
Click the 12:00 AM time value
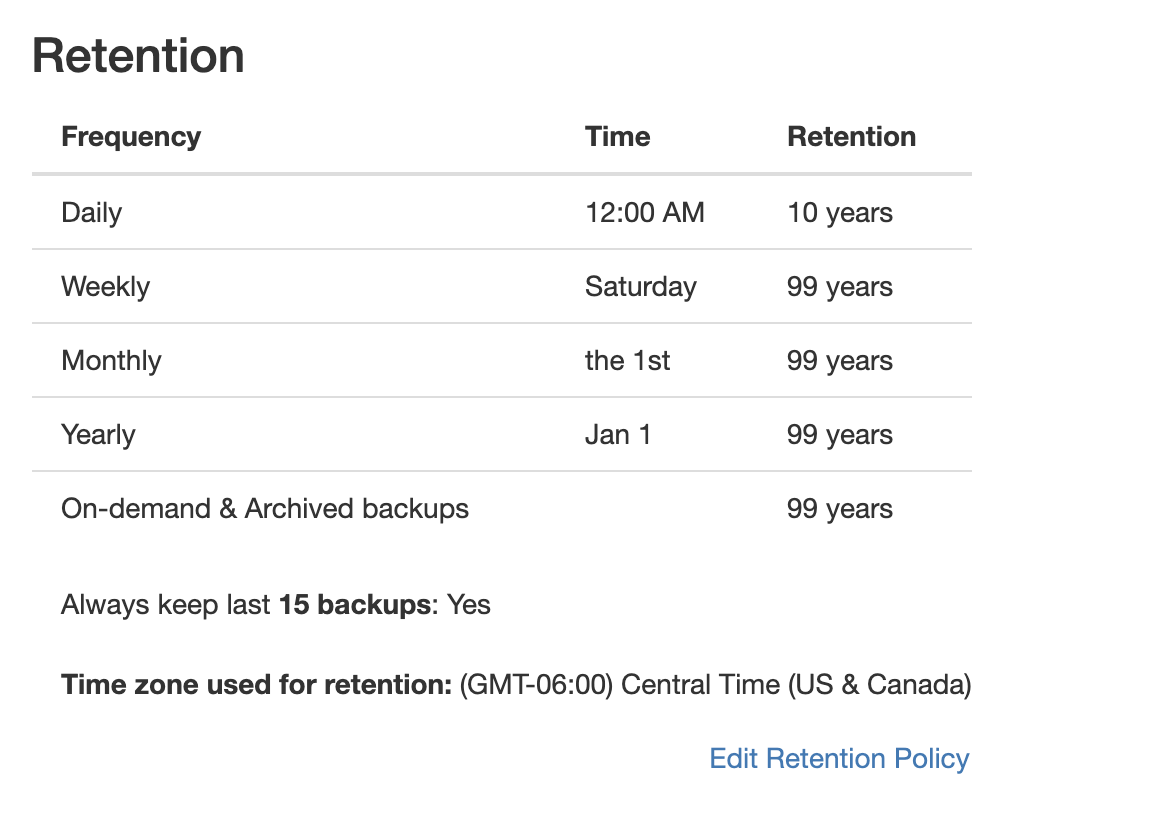[645, 212]
